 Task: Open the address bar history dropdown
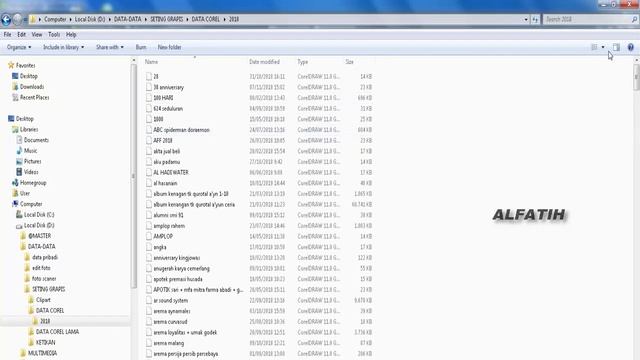point(526,19)
